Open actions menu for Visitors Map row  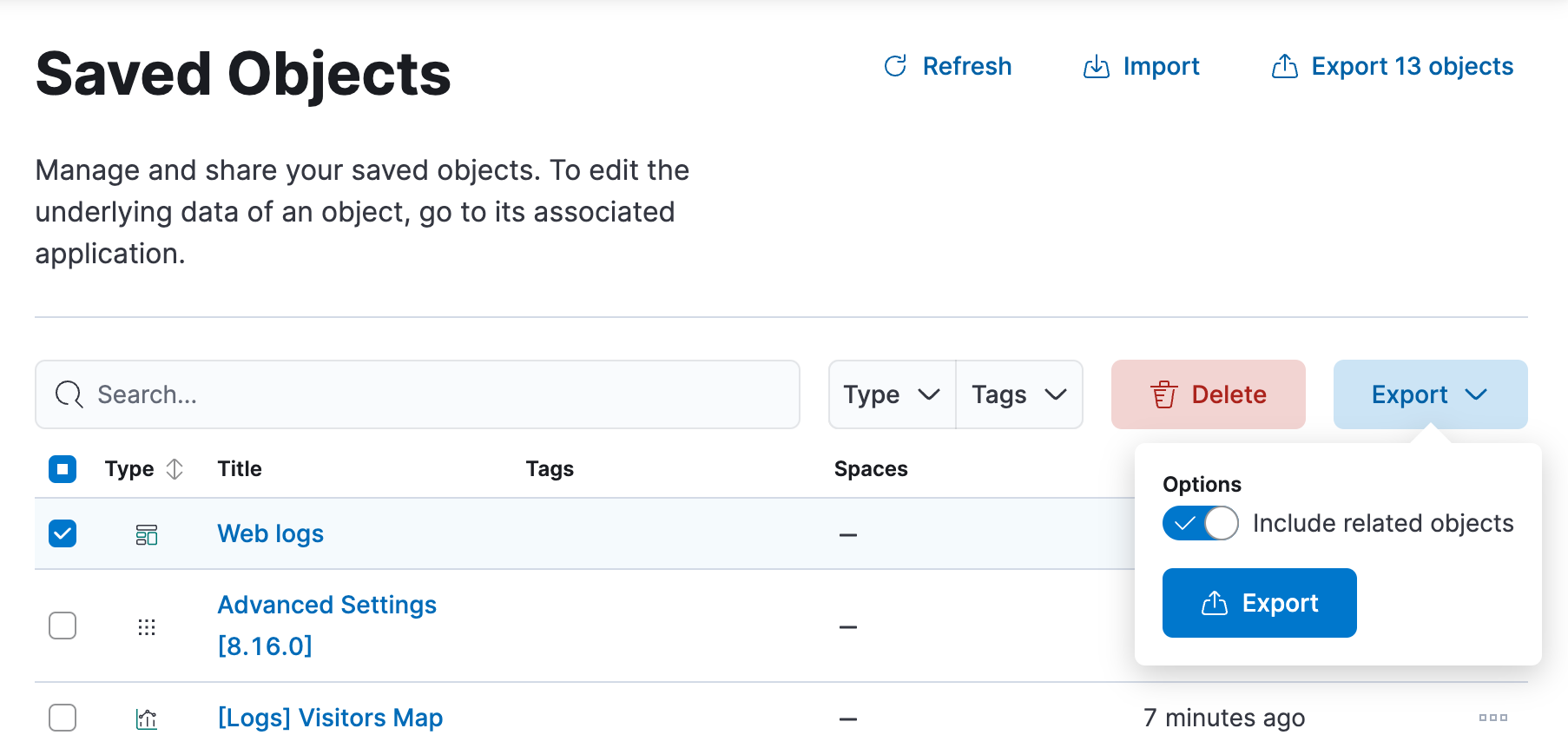(1492, 718)
